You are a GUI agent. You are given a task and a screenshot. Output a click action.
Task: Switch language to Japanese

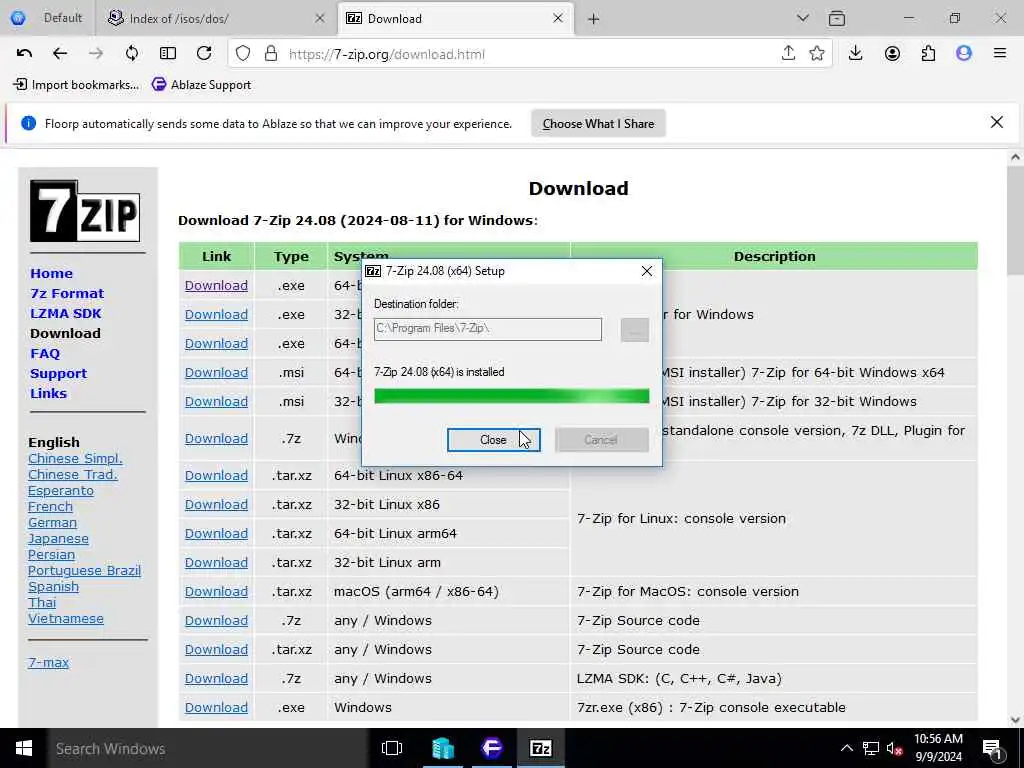[x=58, y=539]
